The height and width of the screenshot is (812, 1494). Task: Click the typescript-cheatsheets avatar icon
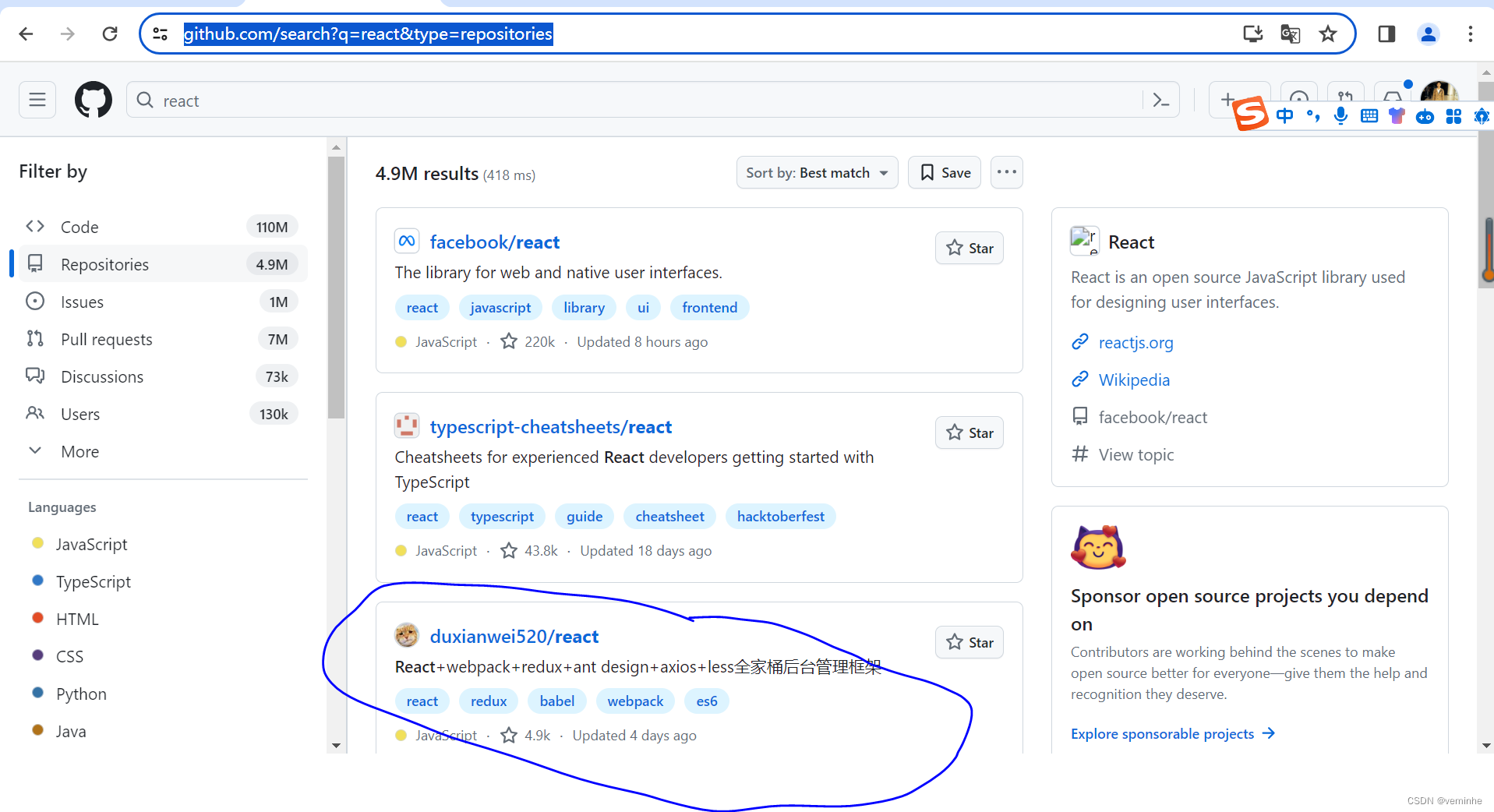(x=407, y=426)
